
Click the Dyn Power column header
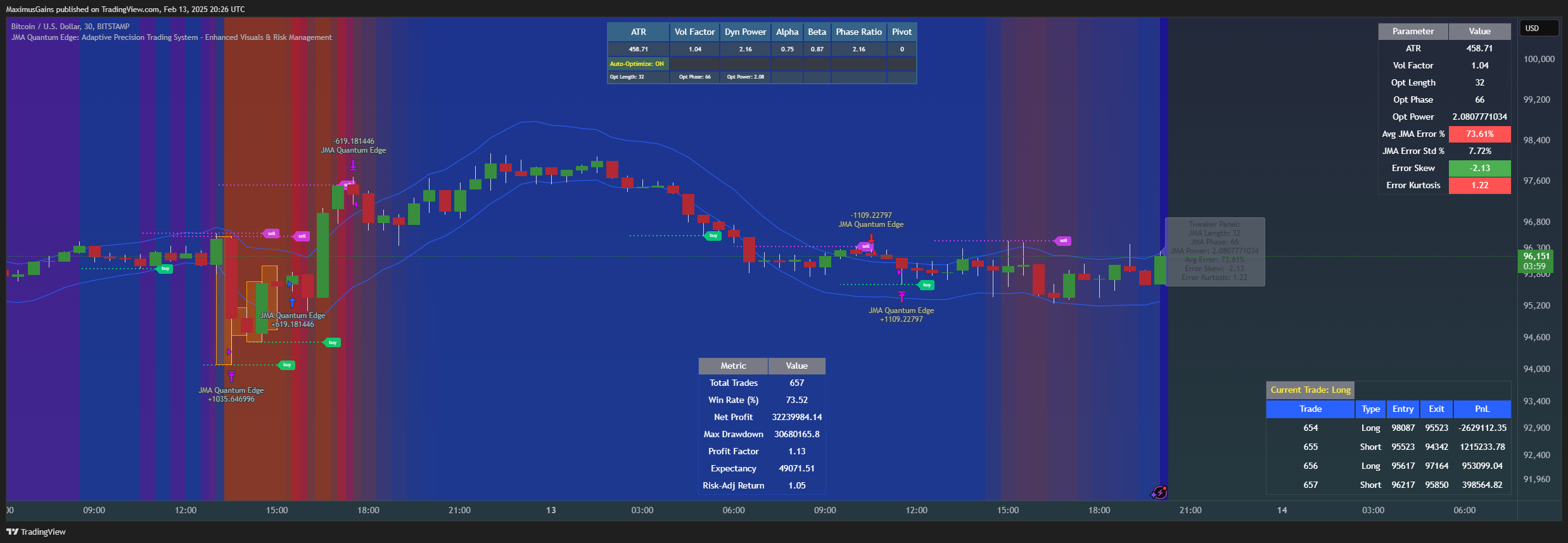(x=746, y=32)
